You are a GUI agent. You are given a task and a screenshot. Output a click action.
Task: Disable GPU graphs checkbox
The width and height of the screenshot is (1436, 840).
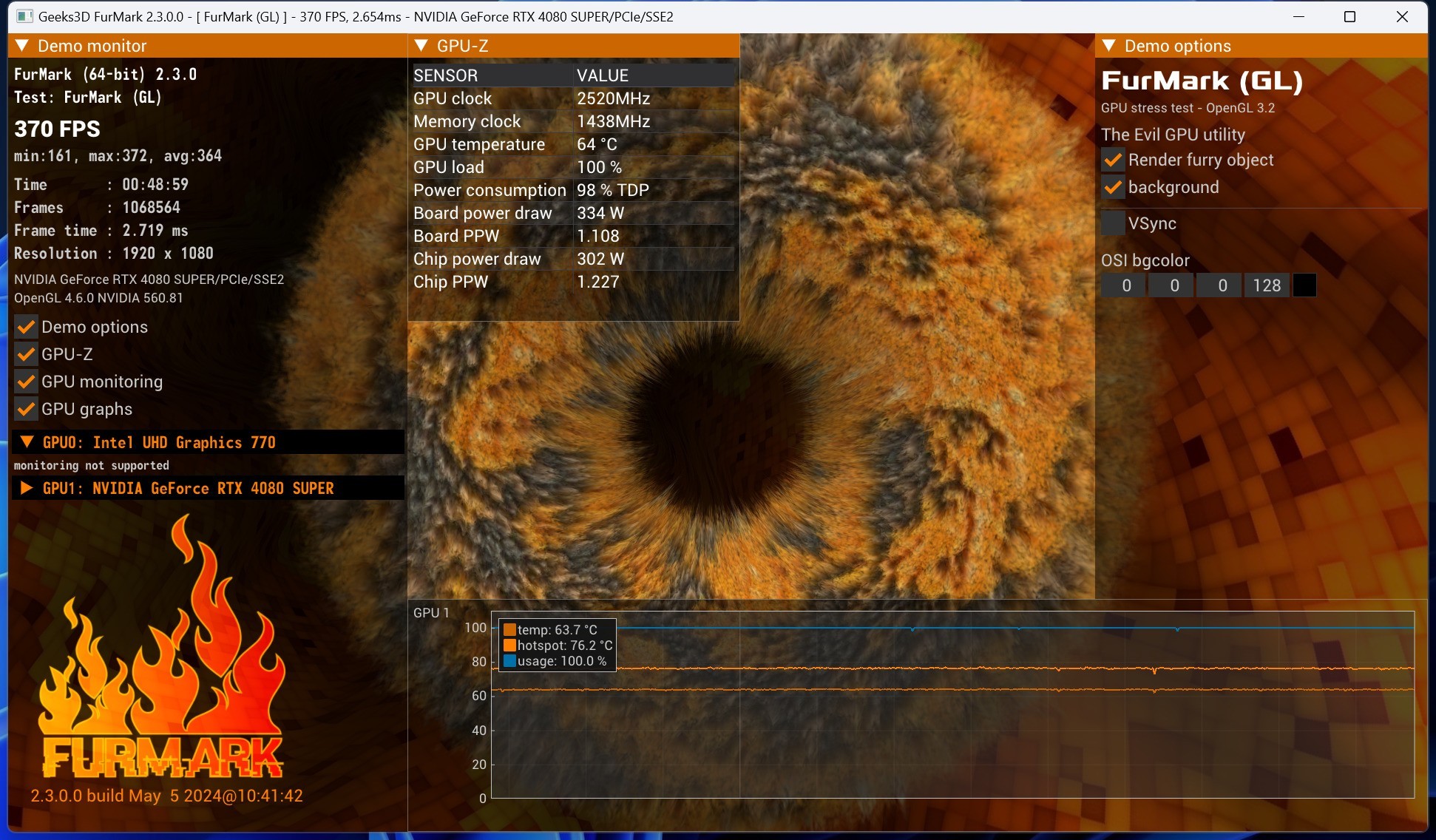click(26, 409)
